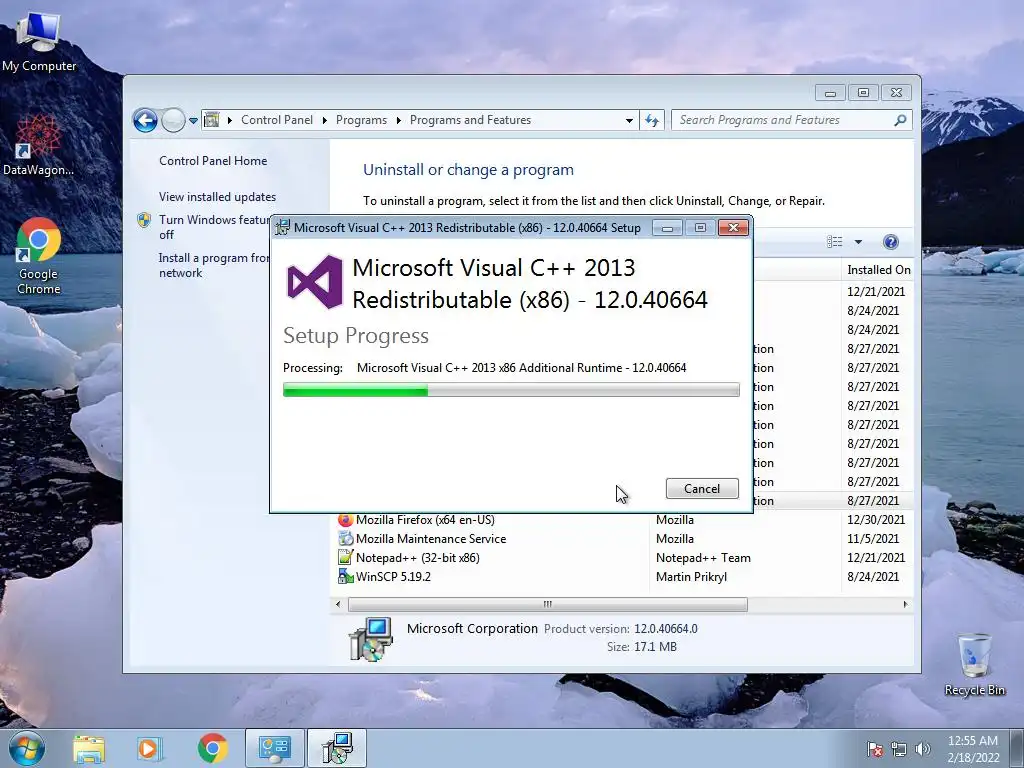
Task: Open Chrome from the taskbar
Action: 213,748
